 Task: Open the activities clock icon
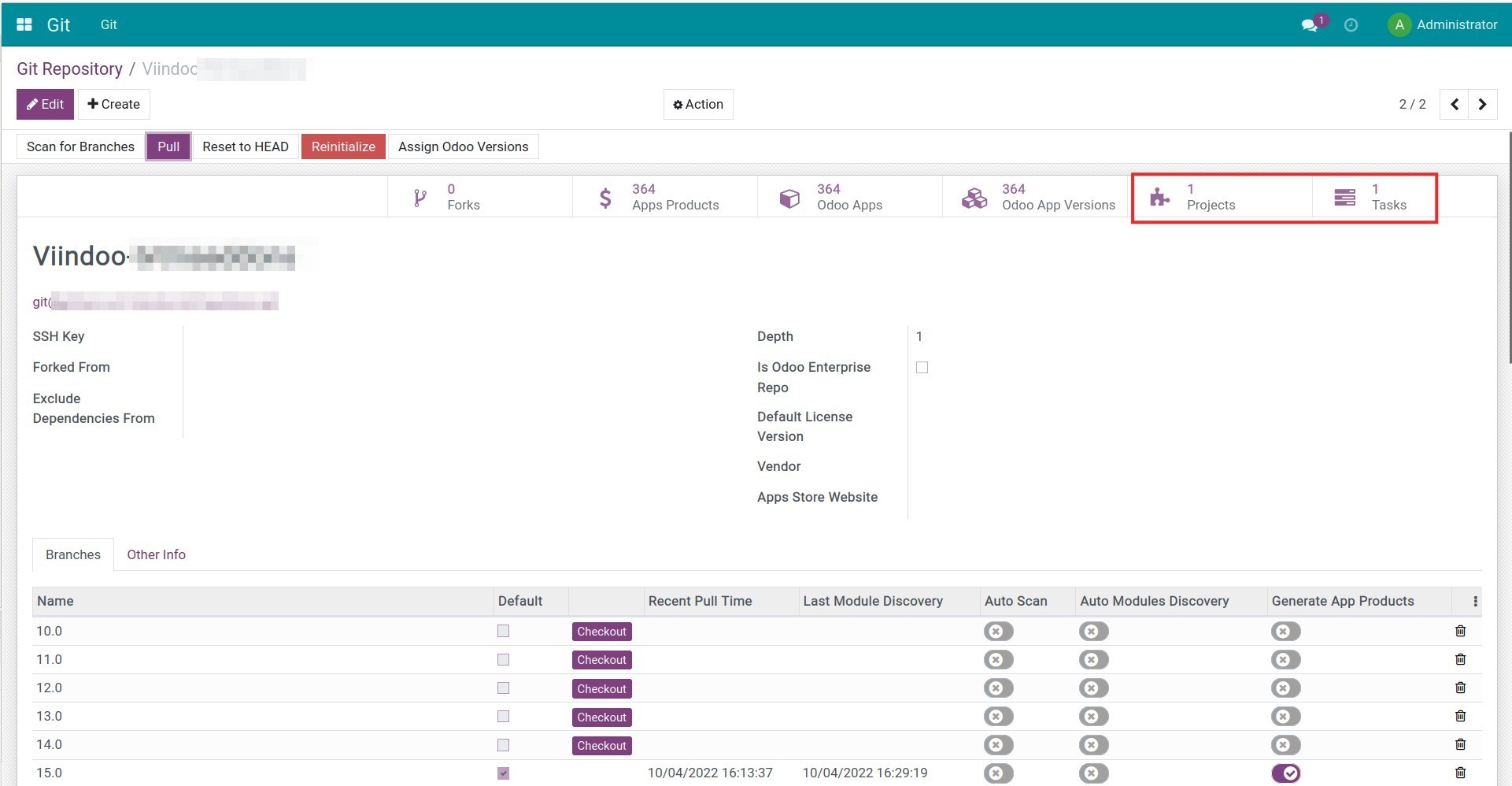pyautogui.click(x=1351, y=25)
